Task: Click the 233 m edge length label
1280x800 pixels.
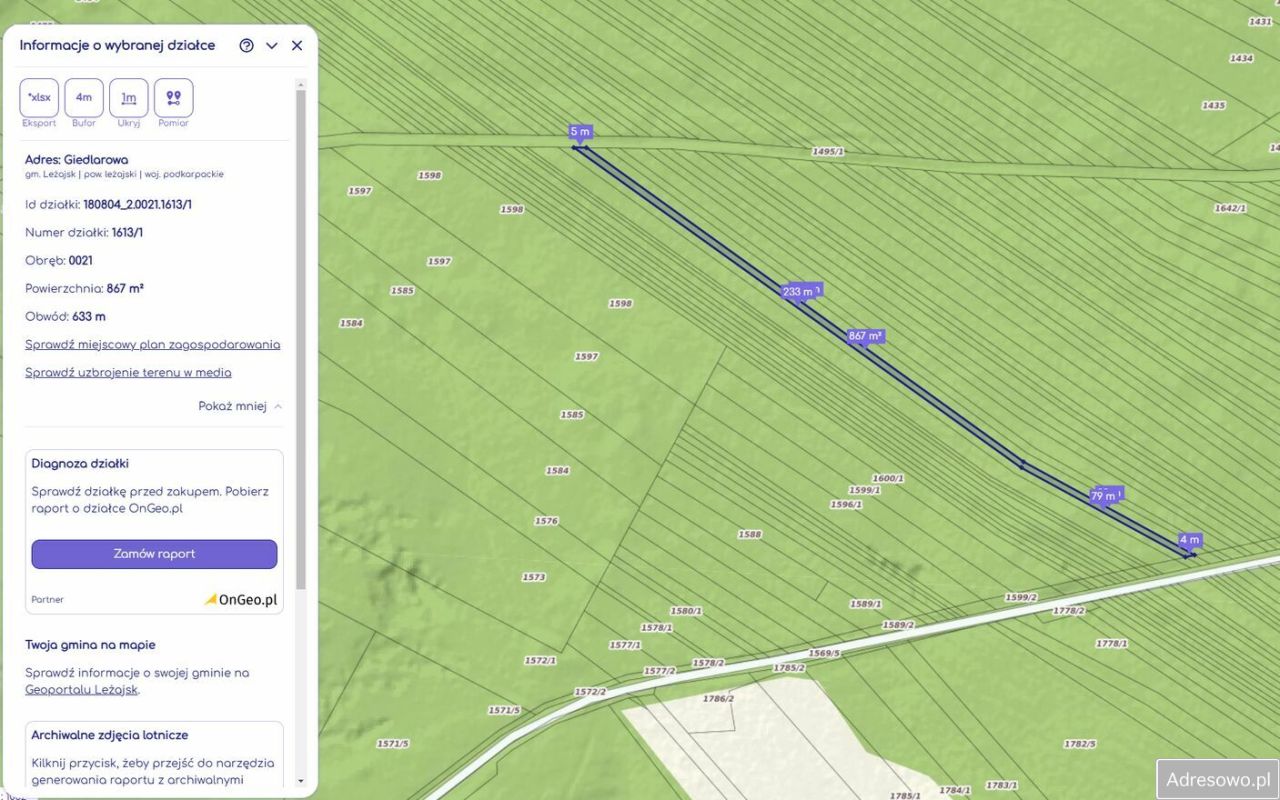Action: click(800, 291)
